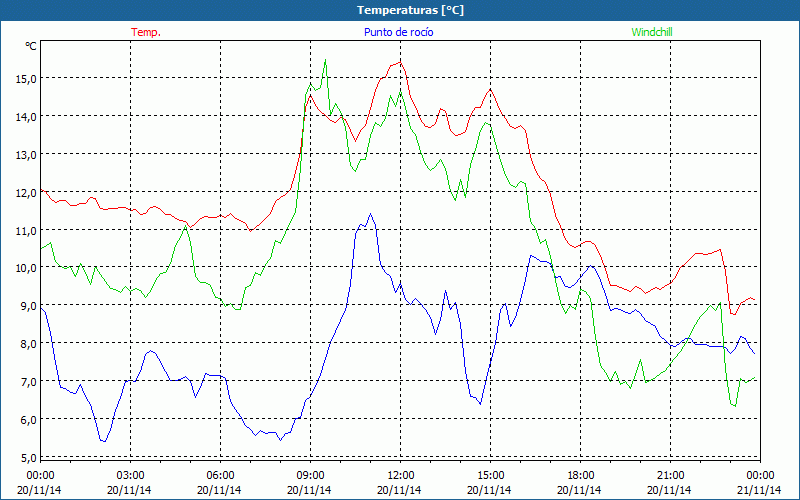Click the 18:00 time axis label

point(580,475)
